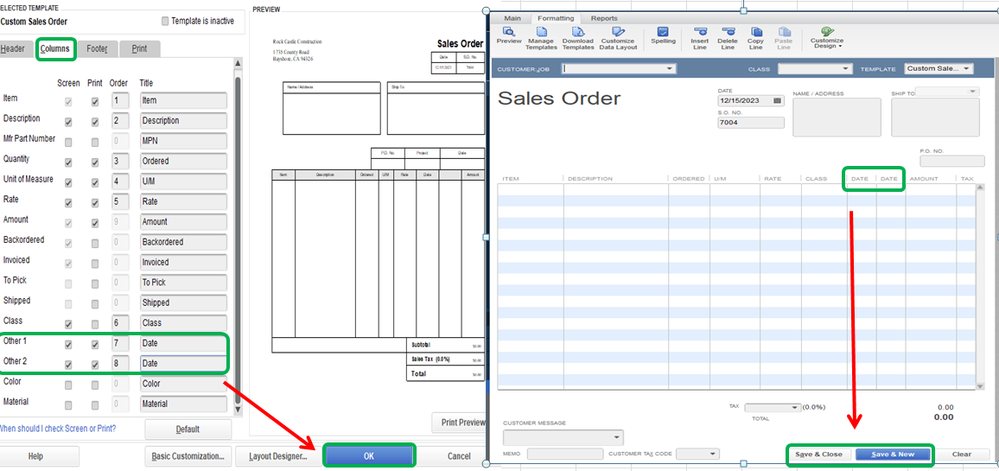Toggle the Screen checkbox for Other 1
This screenshot has height=471, width=999.
point(69,344)
